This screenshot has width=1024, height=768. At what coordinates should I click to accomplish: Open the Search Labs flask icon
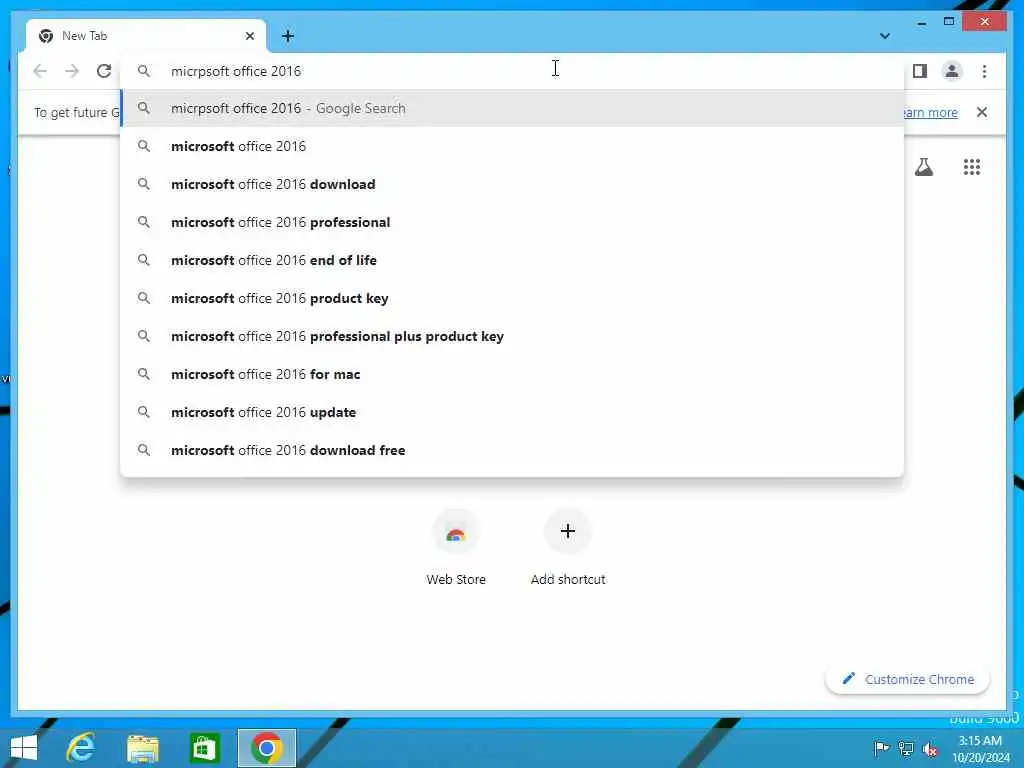pyautogui.click(x=924, y=167)
